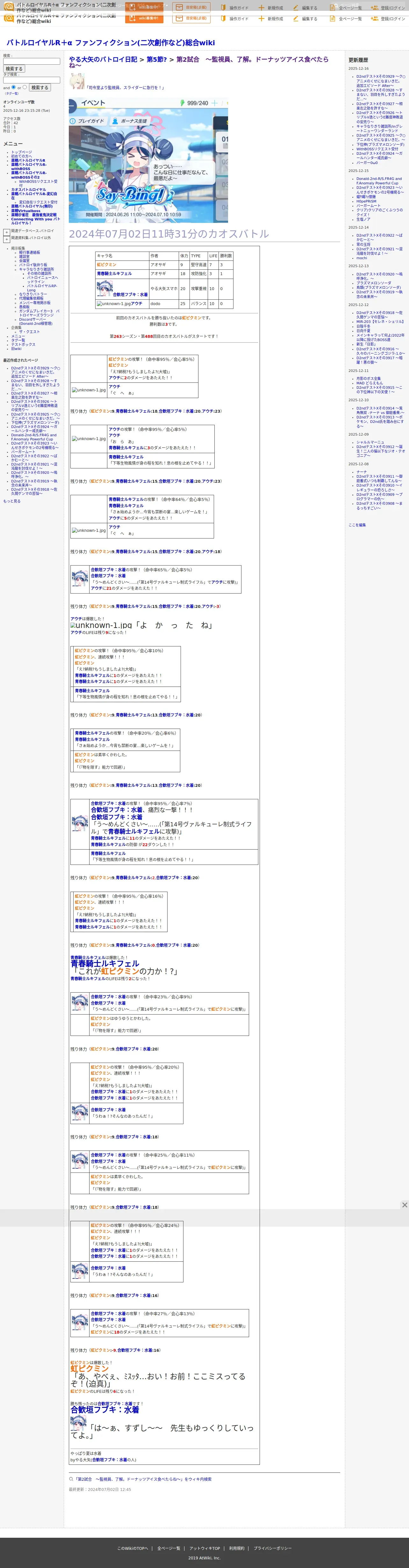The height and width of the screenshot is (1568, 409).
Task: Click ここを編集 in 更新履歴 sidebar
Action: [357, 525]
